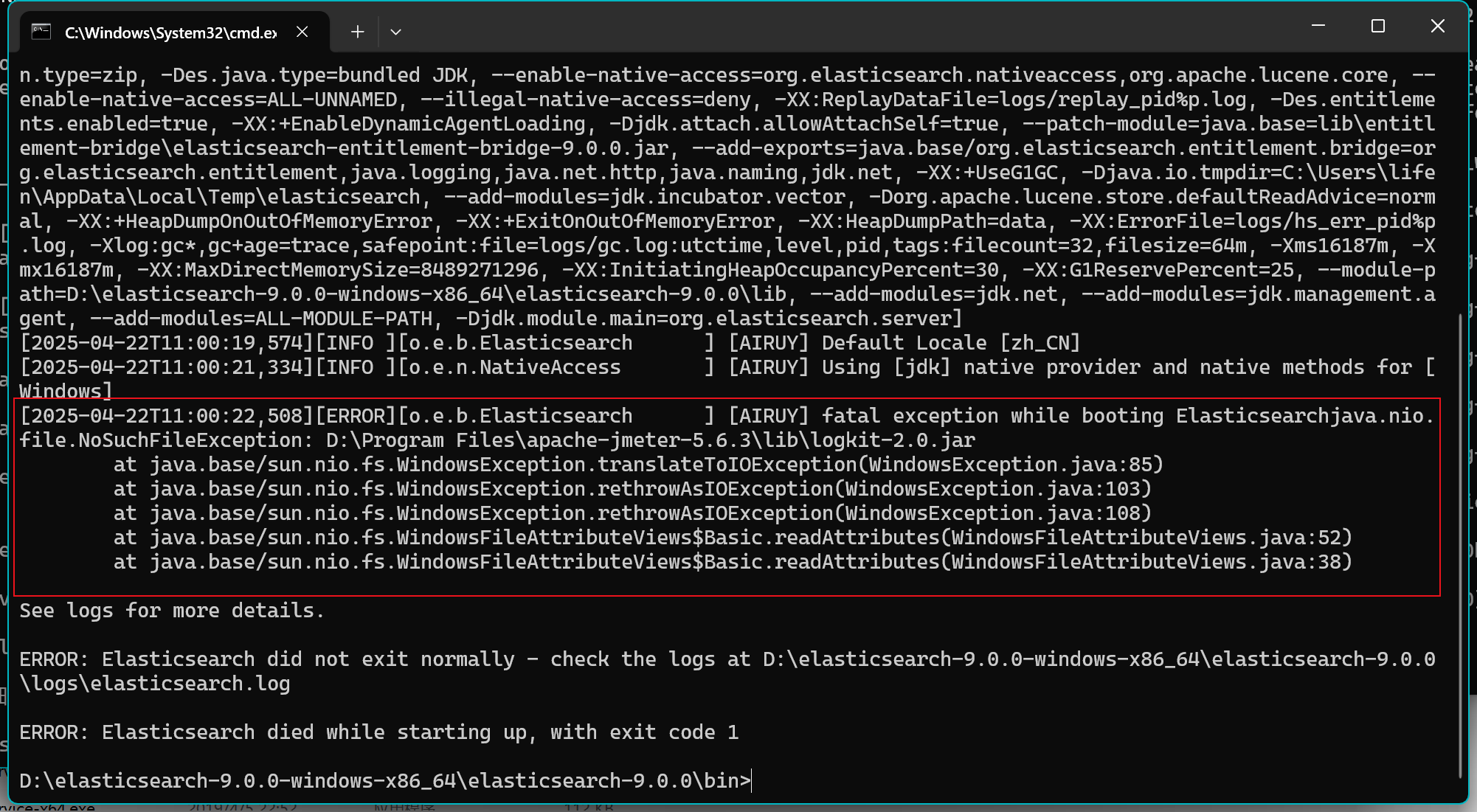Click the logs\elasticsearch.log path text
Viewport: 1477px width, 812px height.
(x=155, y=684)
